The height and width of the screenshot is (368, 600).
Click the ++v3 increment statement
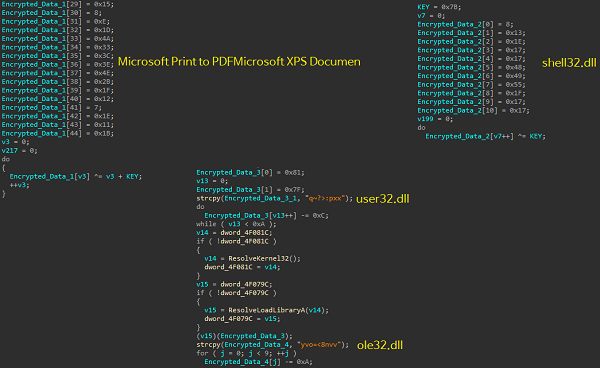point(20,185)
